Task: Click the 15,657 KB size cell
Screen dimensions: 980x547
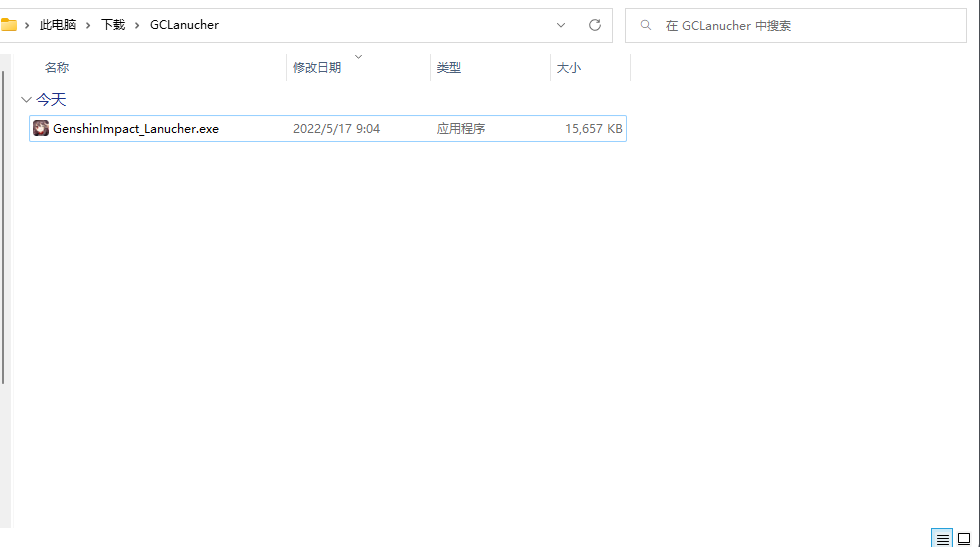Action: pyautogui.click(x=593, y=129)
